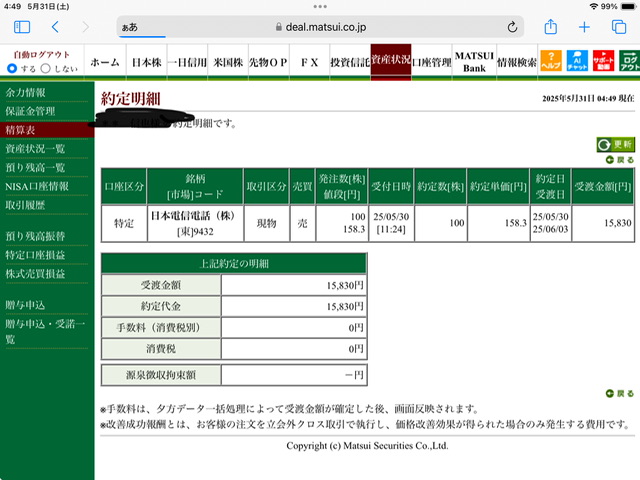Open 預り残高振替 in the sidebar

click(x=35, y=236)
